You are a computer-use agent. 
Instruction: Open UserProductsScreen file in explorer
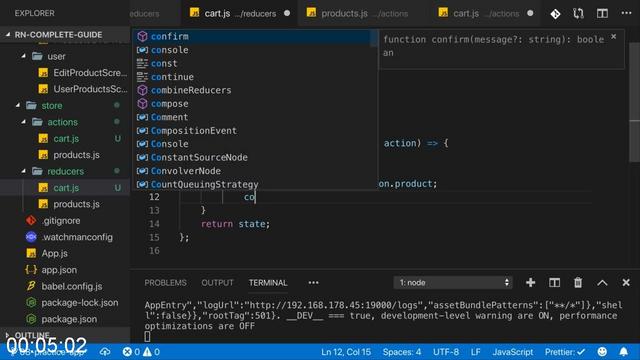point(65,89)
